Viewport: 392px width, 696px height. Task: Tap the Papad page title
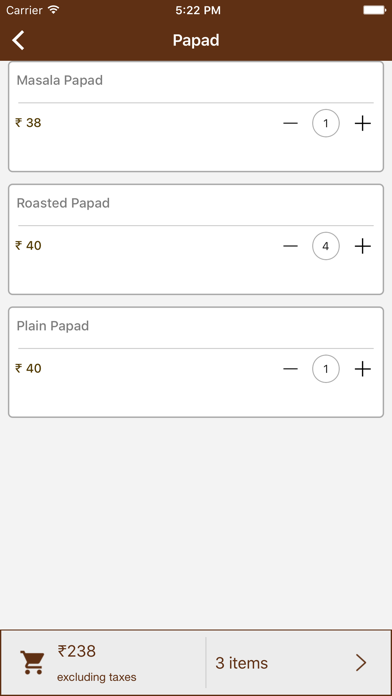click(x=196, y=40)
